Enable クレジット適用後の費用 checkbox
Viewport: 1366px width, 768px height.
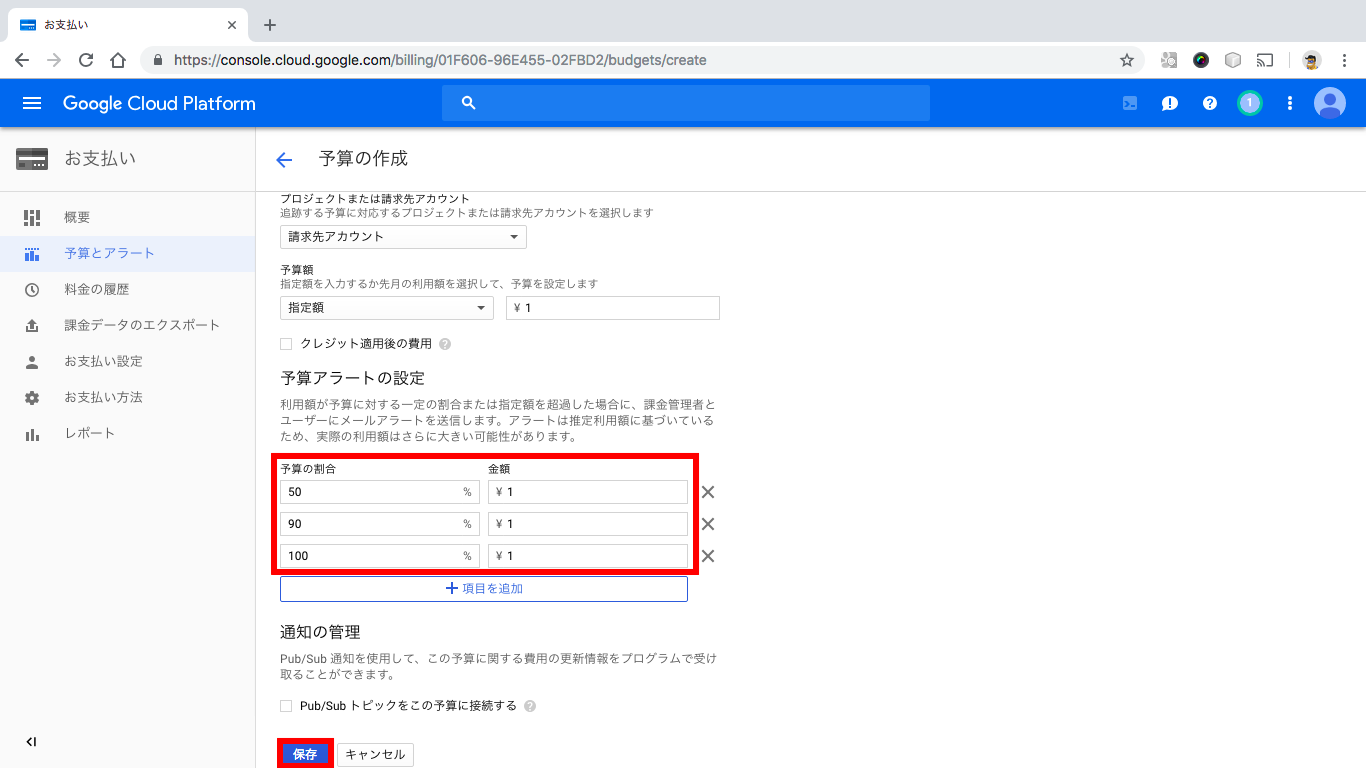[285, 343]
